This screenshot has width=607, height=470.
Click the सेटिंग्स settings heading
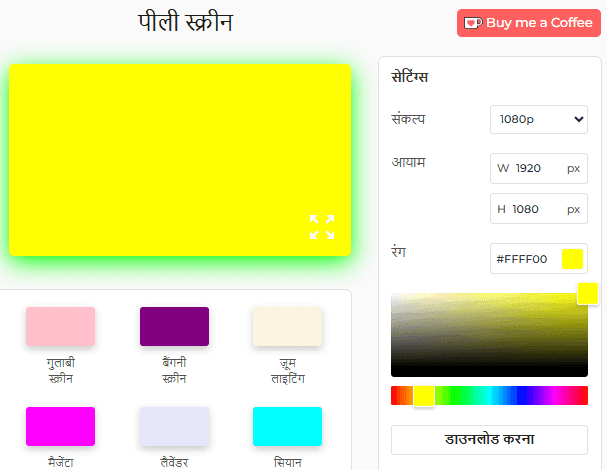pyautogui.click(x=410, y=76)
